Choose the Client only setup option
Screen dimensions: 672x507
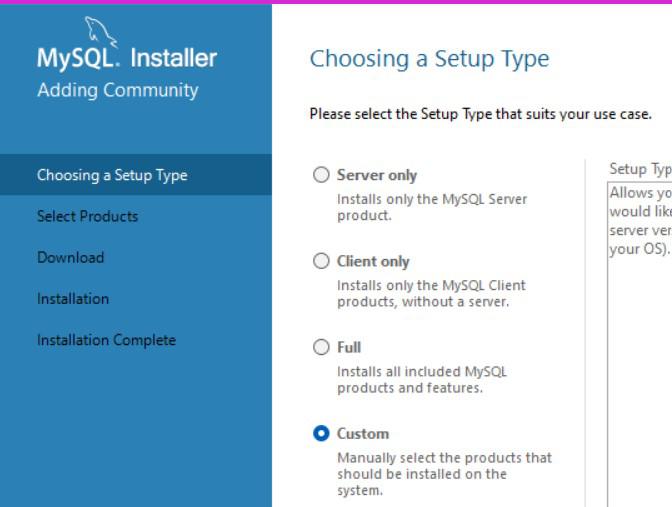(321, 261)
